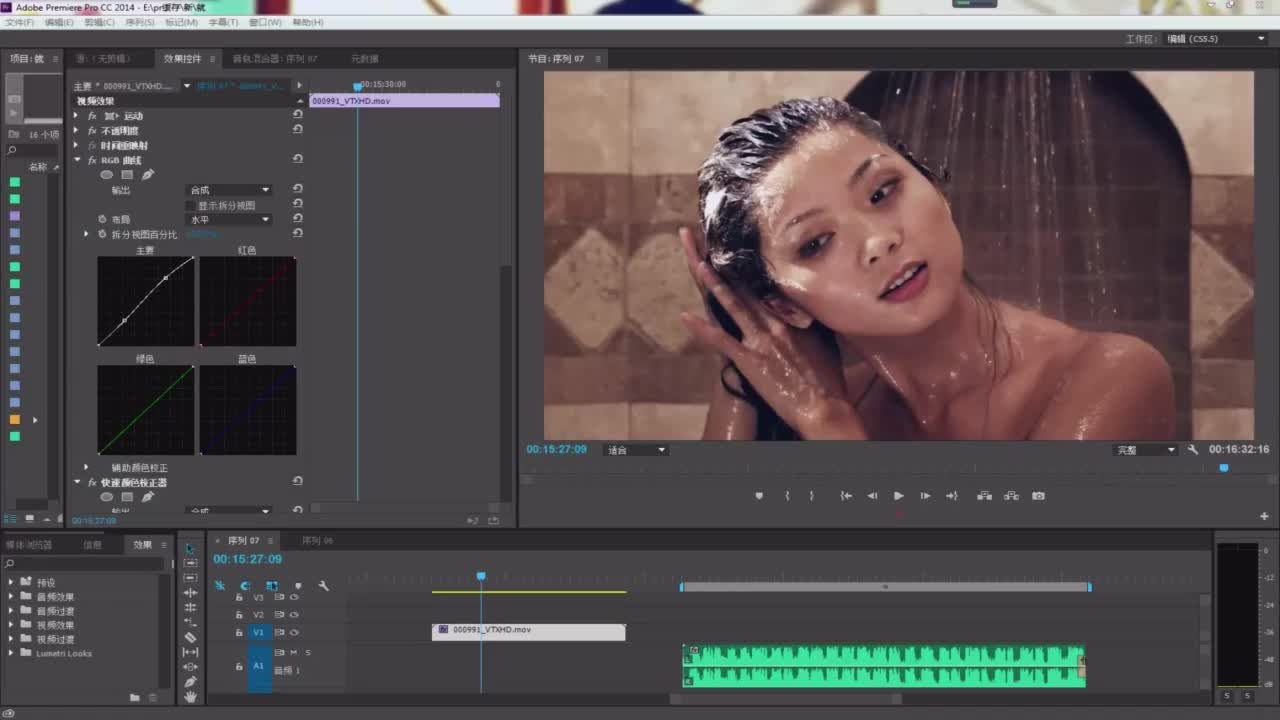Open the zoom level dropdown 适合
Screen dimensions: 1280x720
click(x=636, y=450)
